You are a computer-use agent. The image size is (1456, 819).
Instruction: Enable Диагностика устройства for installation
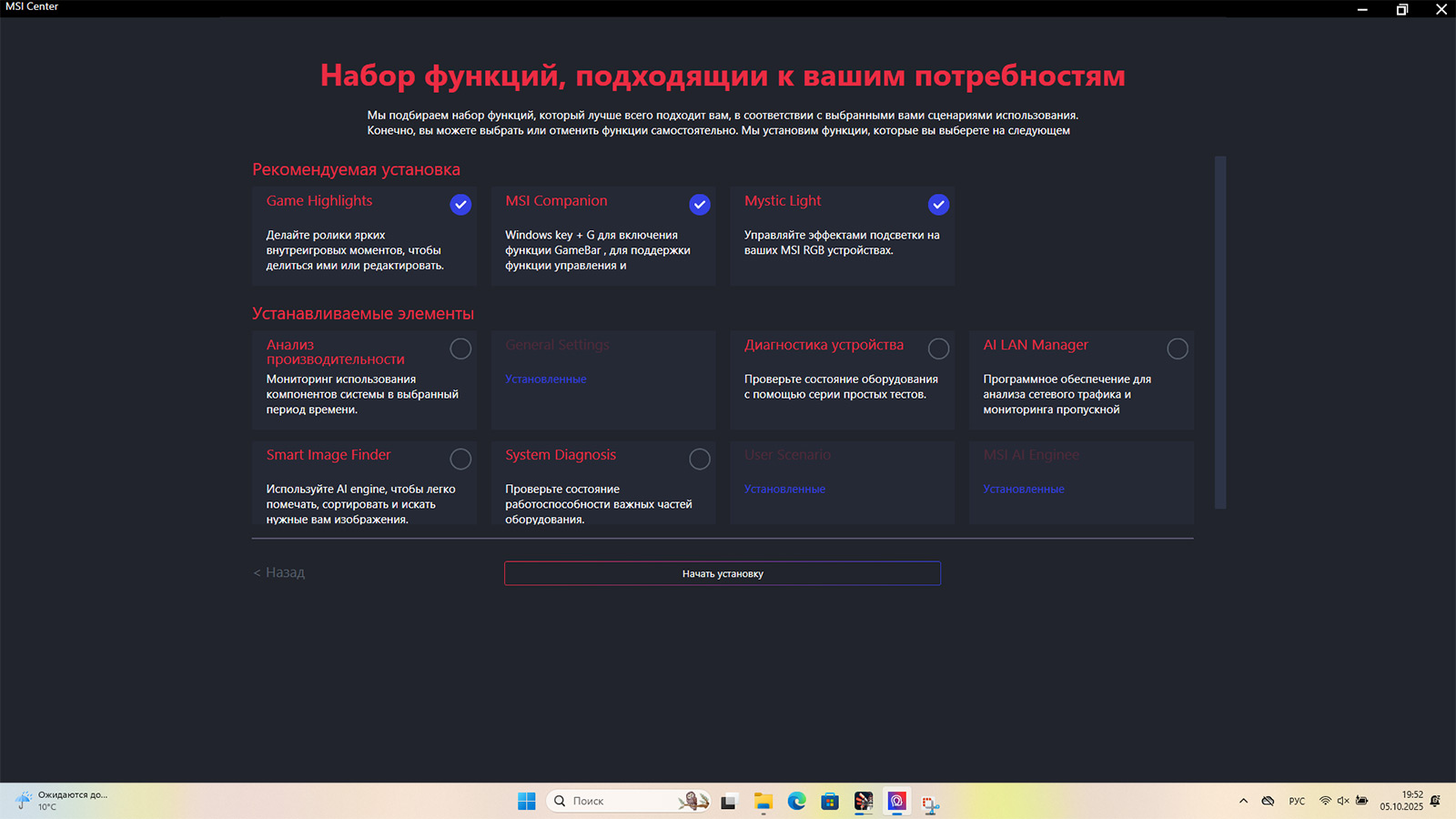(x=938, y=349)
